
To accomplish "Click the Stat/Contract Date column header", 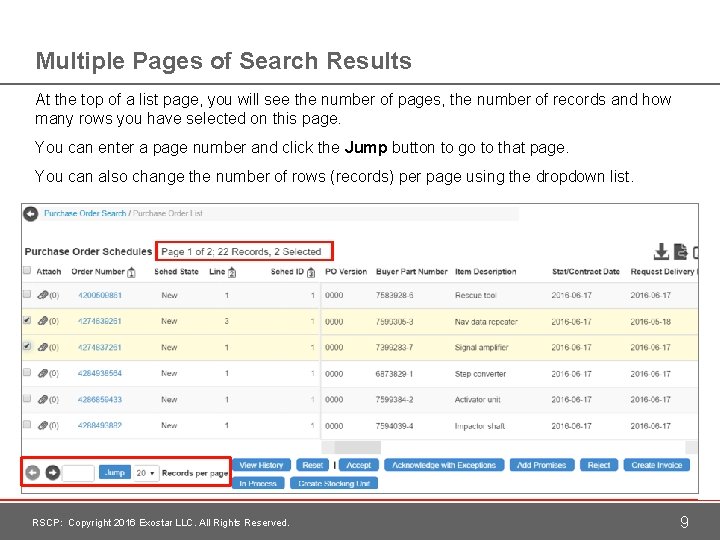I will click(x=586, y=272).
